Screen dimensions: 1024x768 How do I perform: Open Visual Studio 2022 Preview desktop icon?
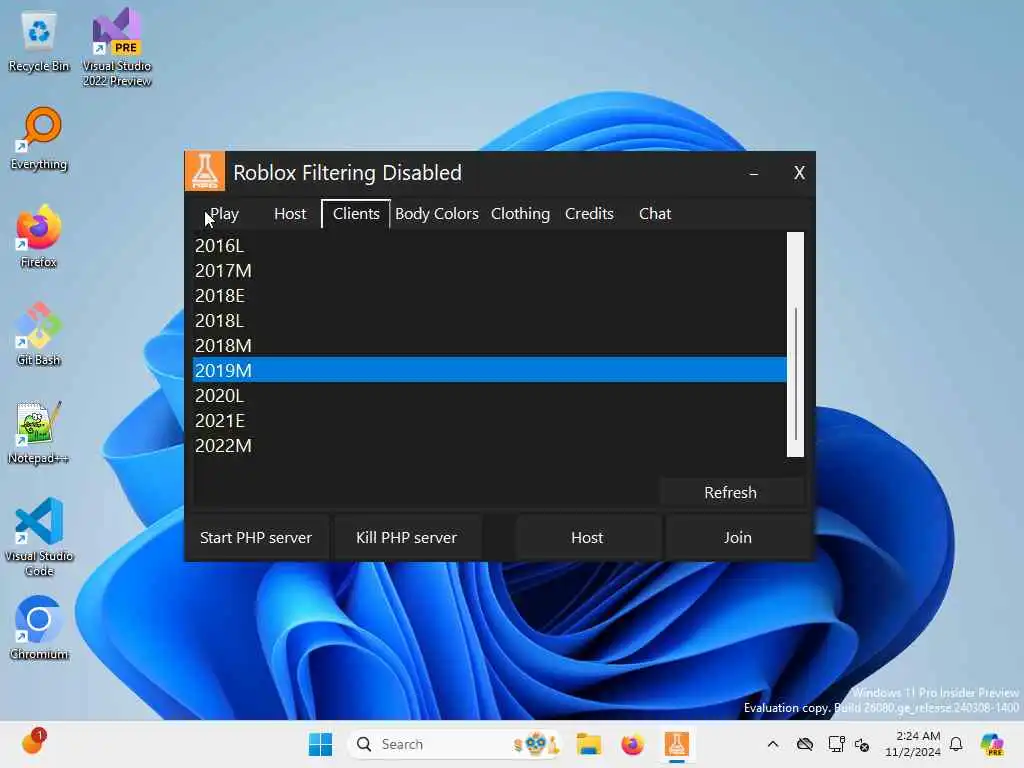tap(117, 48)
